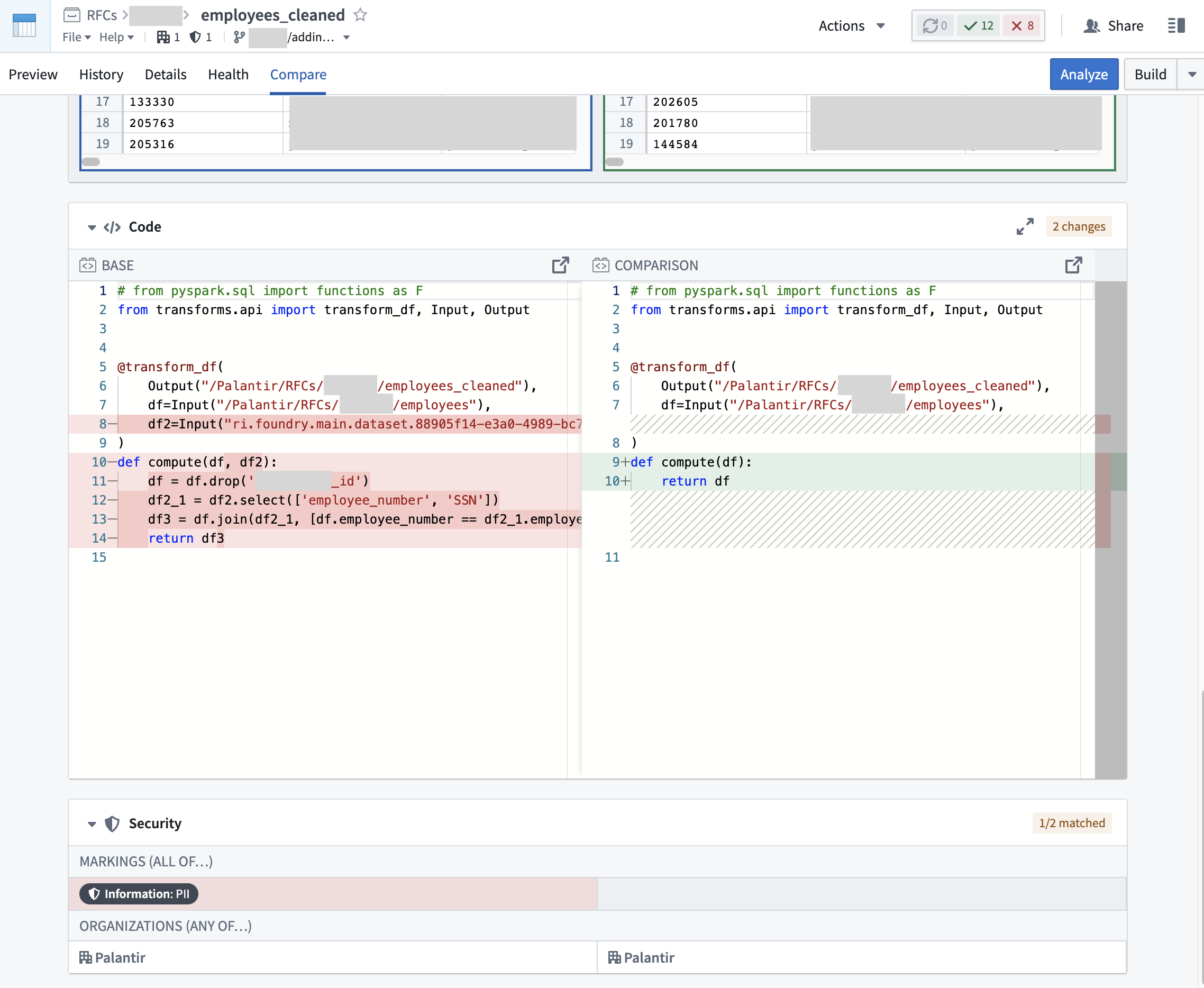Click the Analyze button

click(1084, 75)
